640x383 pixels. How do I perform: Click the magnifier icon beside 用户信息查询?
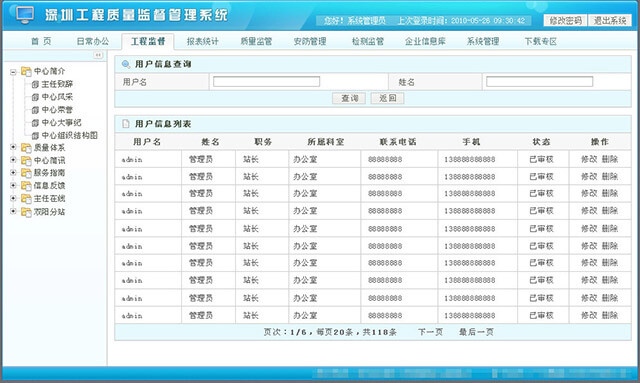click(126, 64)
